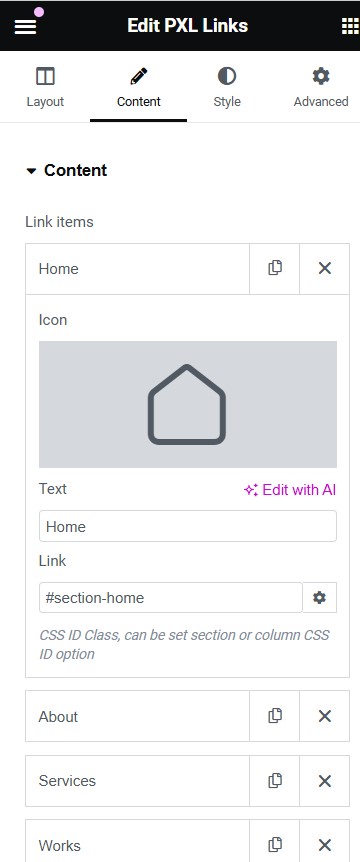This screenshot has height=862, width=360.
Task: Duplicate the Services link item
Action: click(275, 781)
